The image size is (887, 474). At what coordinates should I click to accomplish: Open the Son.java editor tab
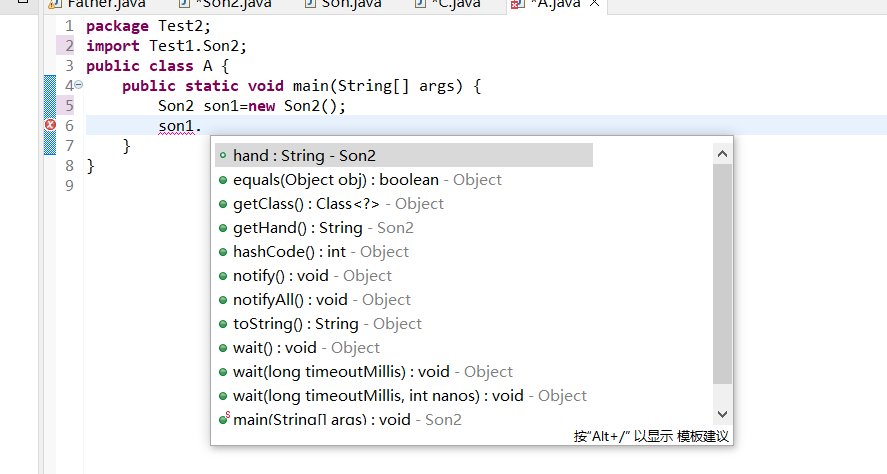click(343, 5)
